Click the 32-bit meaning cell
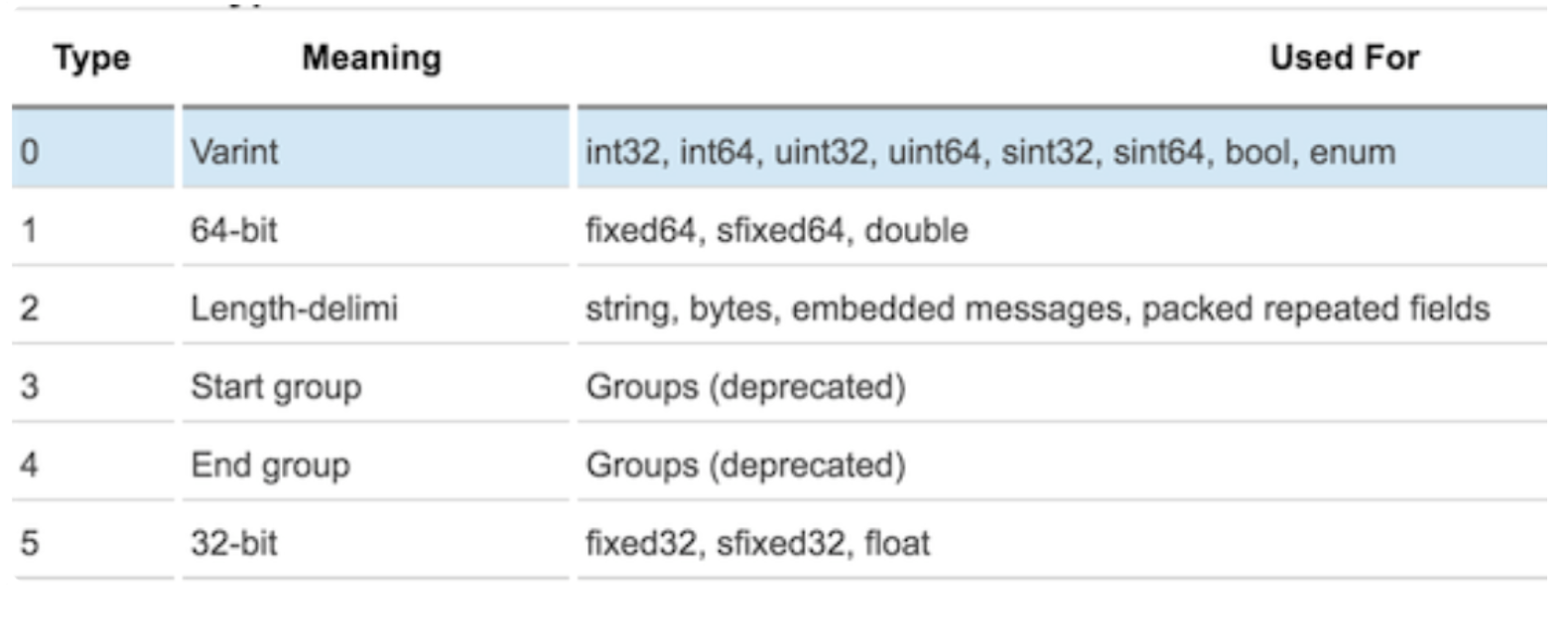This screenshot has width=1568, height=639. pos(234,544)
